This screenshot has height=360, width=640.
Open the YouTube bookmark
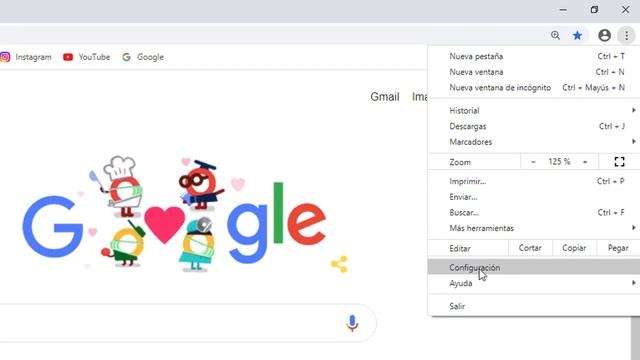point(87,57)
